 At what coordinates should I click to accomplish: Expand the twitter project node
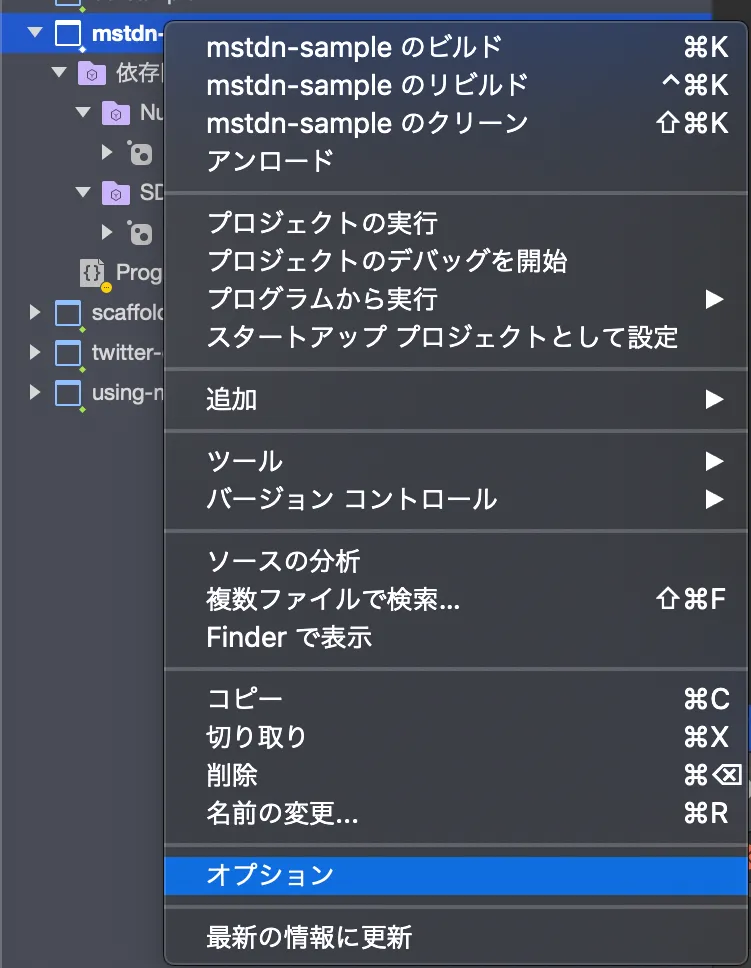coord(35,352)
